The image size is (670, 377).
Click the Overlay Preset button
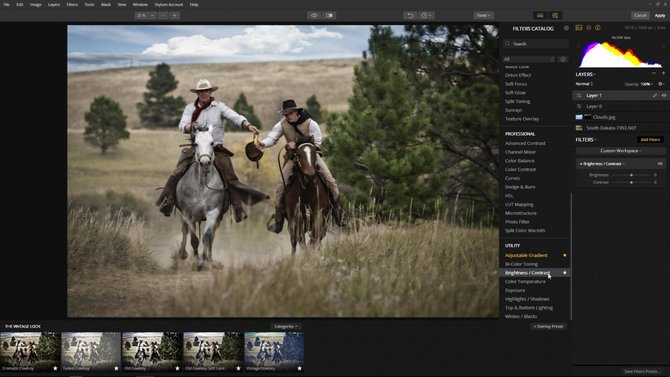(549, 326)
